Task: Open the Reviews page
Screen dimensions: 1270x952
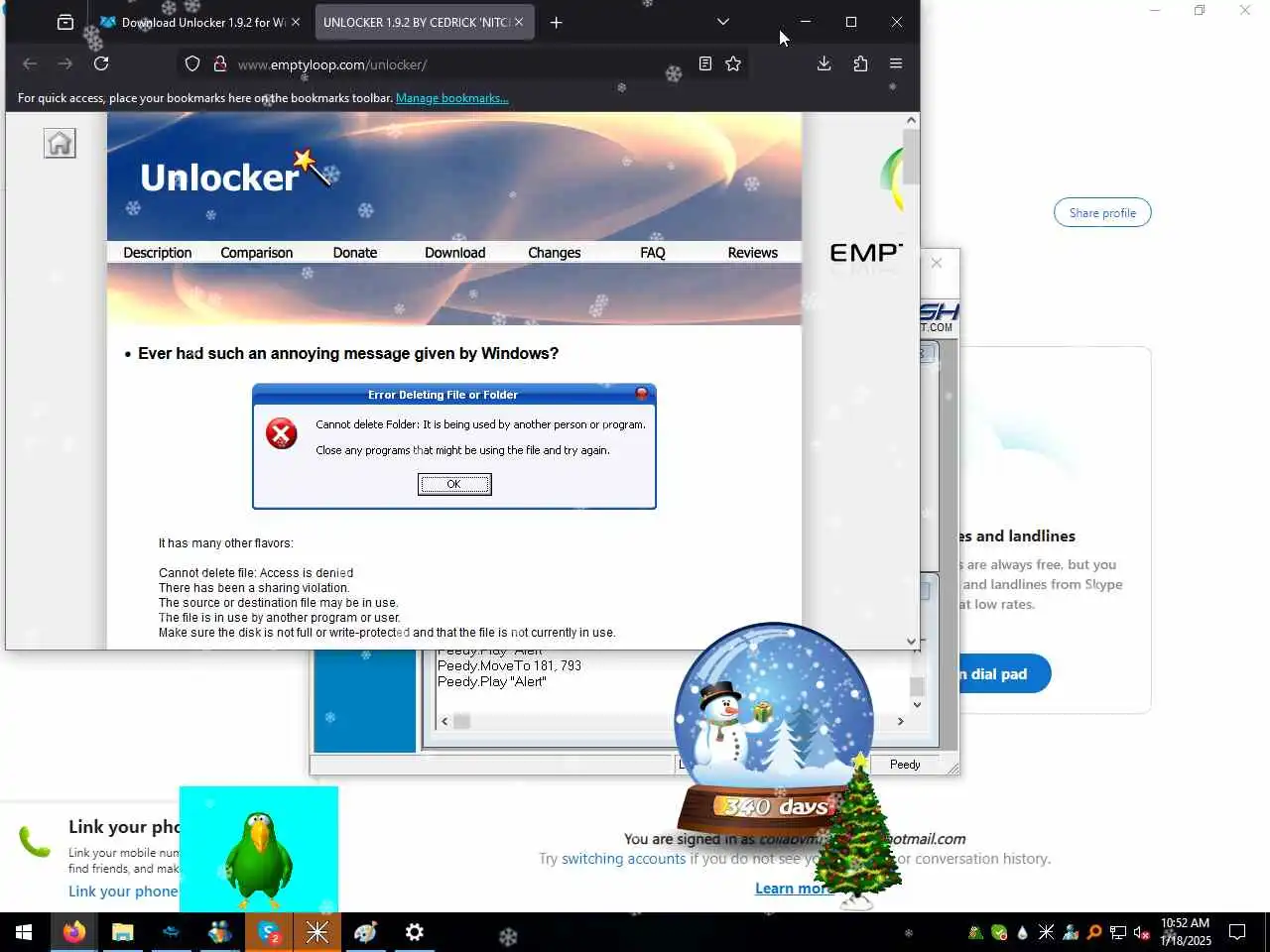Action: (753, 253)
